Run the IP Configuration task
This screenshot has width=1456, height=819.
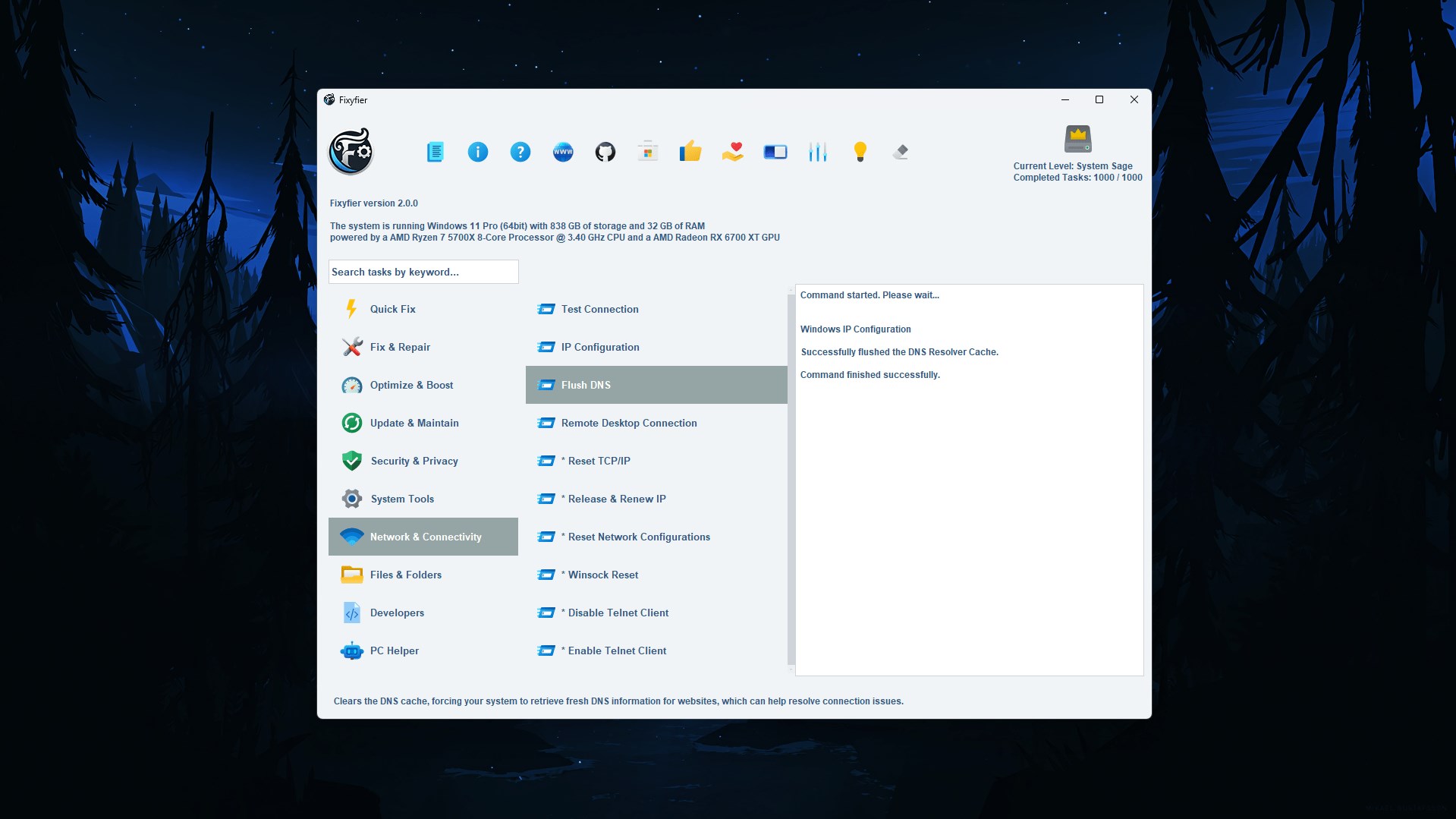656,347
